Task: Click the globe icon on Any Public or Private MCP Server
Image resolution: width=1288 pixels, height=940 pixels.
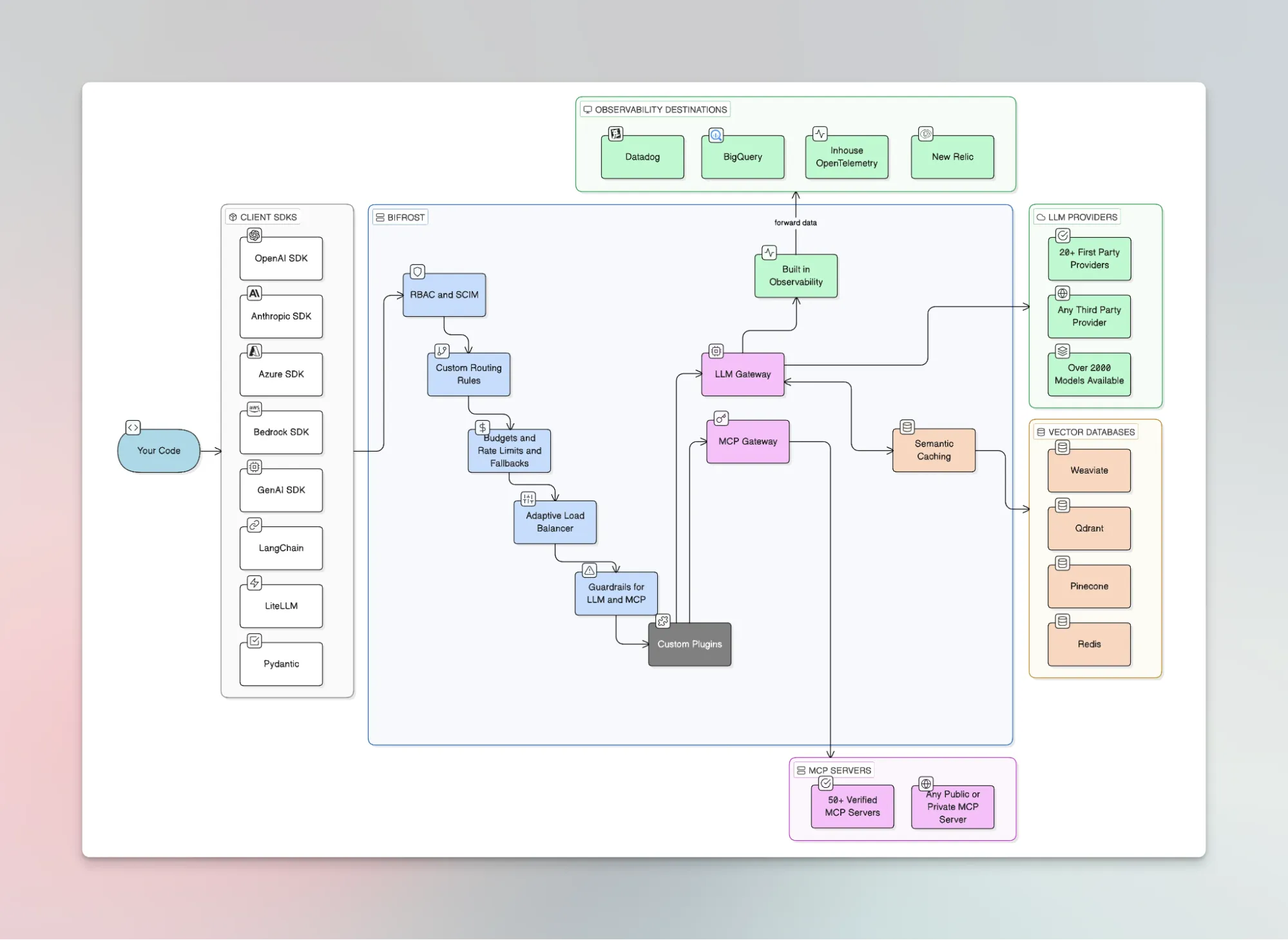Action: [926, 784]
